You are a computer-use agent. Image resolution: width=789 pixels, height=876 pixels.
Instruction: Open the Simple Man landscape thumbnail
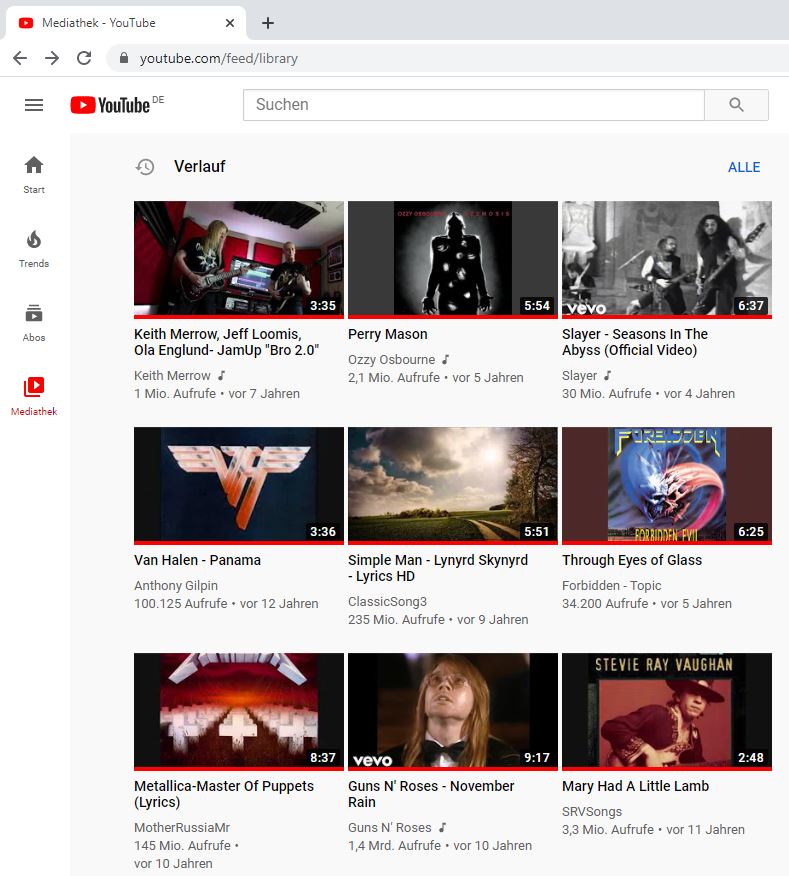click(x=453, y=485)
